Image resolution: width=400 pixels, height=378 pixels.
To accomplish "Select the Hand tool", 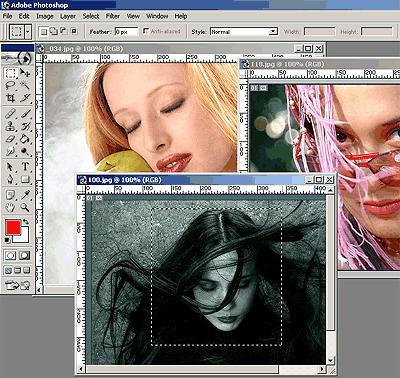I will point(11,207).
